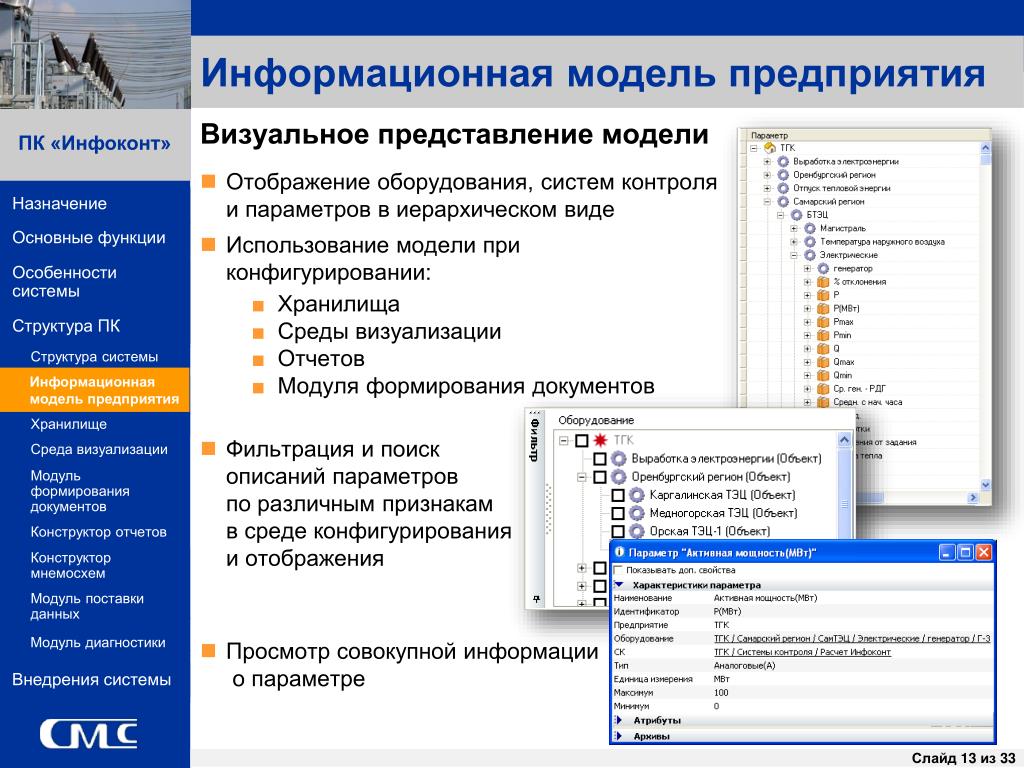The image size is (1024, 768).
Task: Check Орская ТЭЦ-1 (Объект) checkbox
Action: point(618,532)
